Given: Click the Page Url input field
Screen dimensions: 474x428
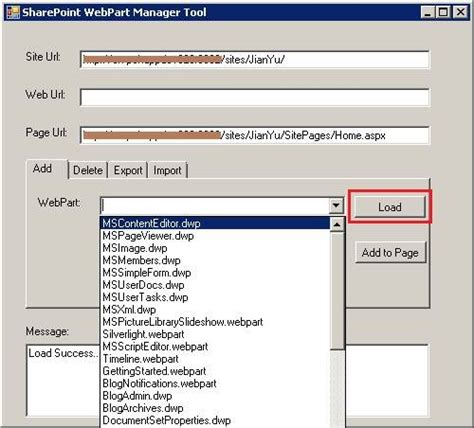Looking at the screenshot, I should tap(255, 135).
